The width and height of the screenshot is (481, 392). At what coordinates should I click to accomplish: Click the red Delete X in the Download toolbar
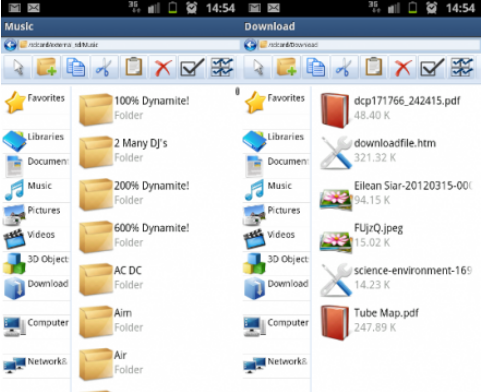403,67
